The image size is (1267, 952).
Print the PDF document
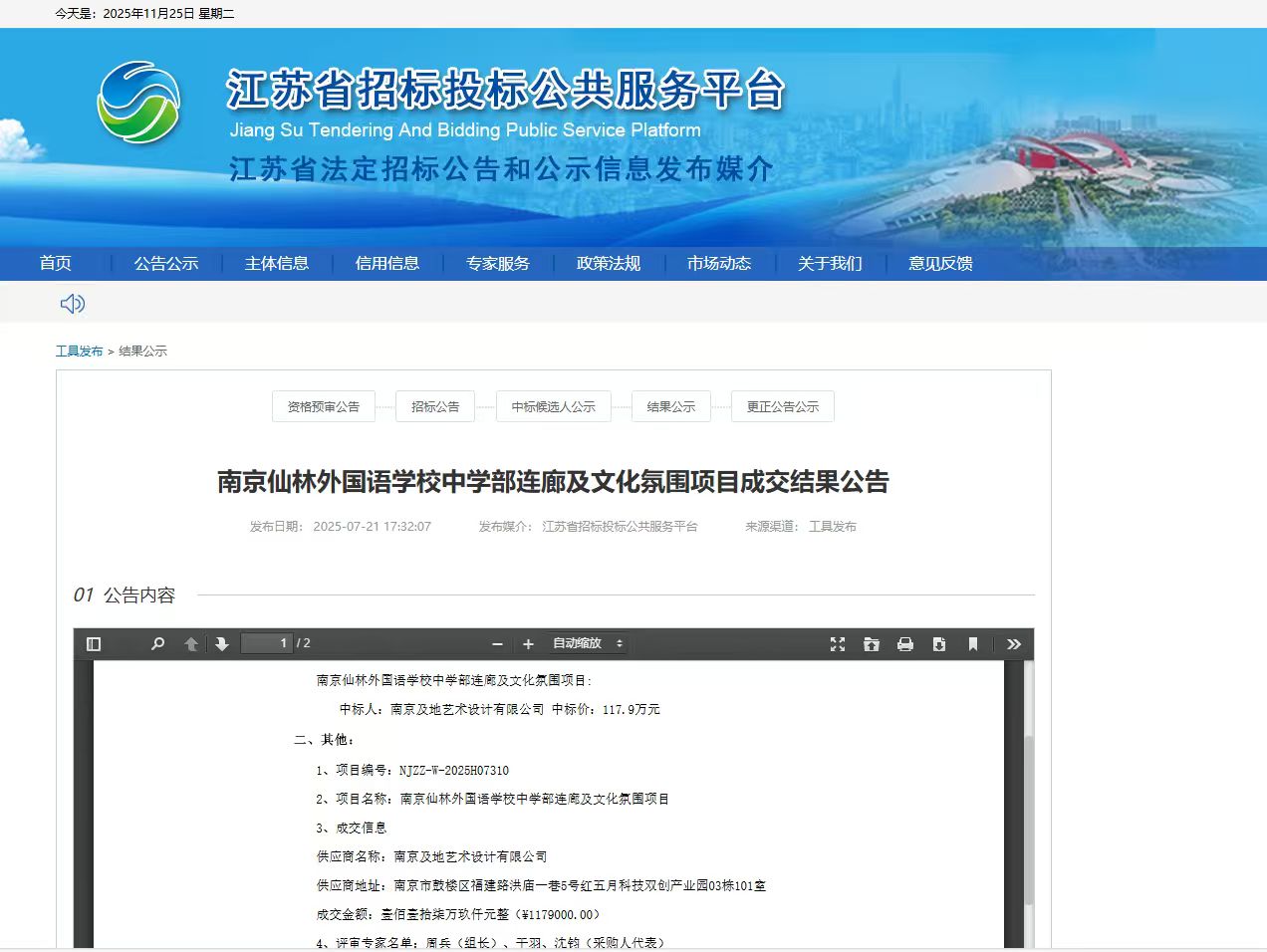(905, 644)
